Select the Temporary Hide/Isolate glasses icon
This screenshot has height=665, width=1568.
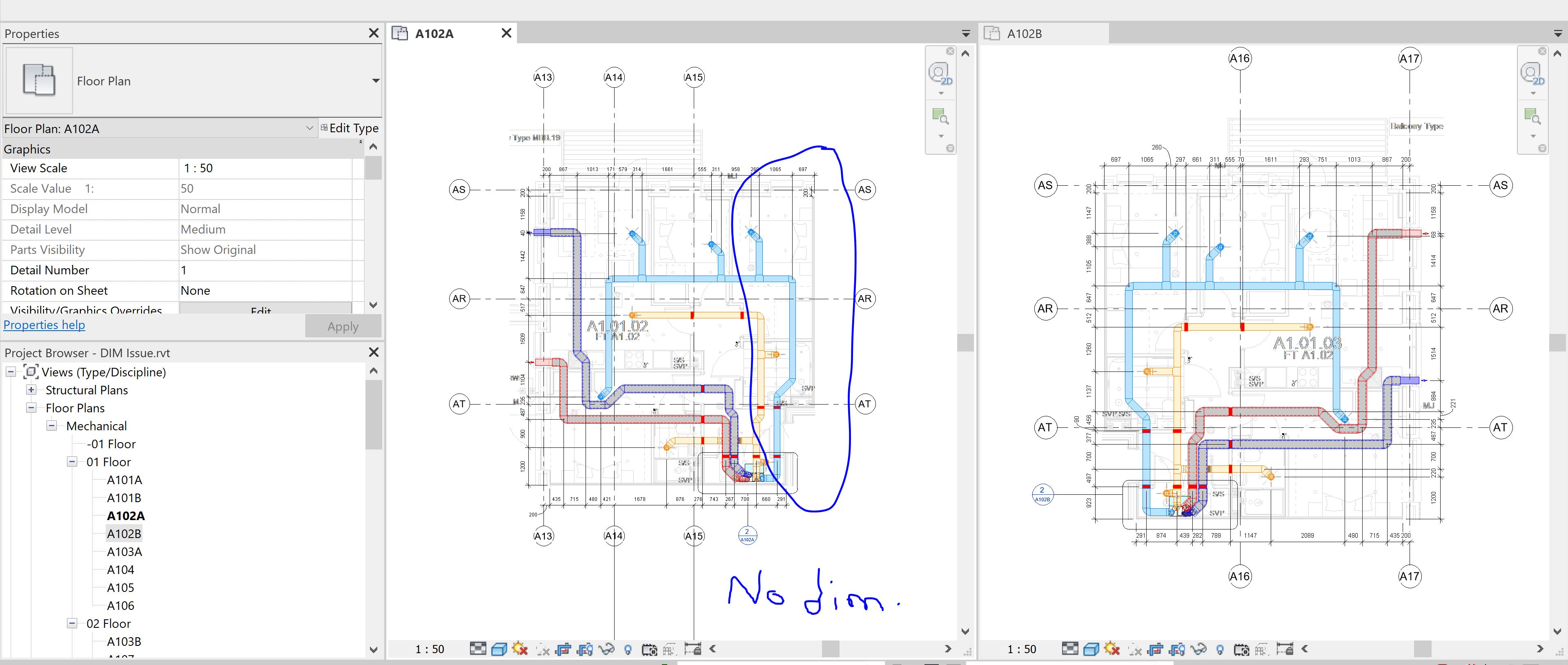click(606, 649)
